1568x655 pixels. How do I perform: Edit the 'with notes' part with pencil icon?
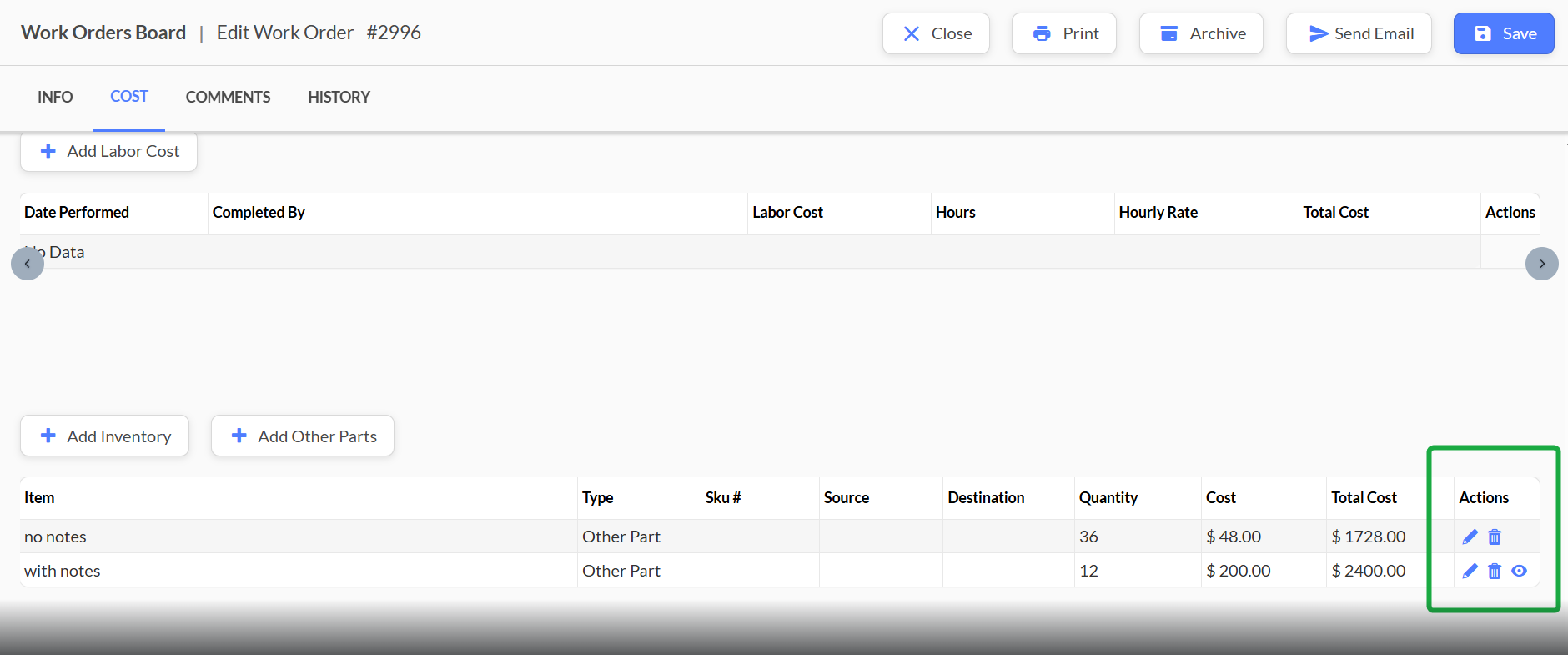tap(1470, 571)
